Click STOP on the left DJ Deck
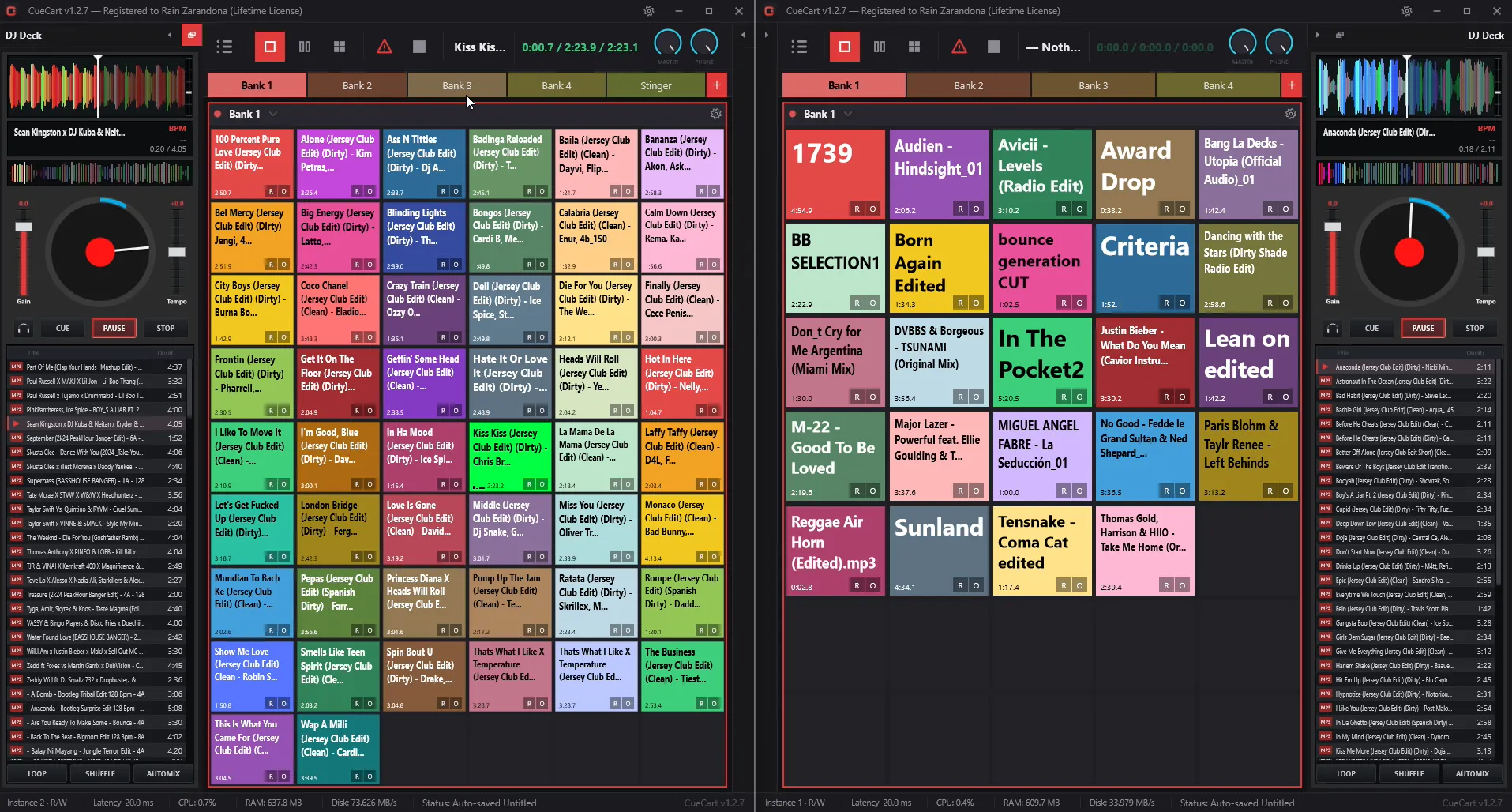This screenshot has height=812, width=1512. tap(165, 329)
